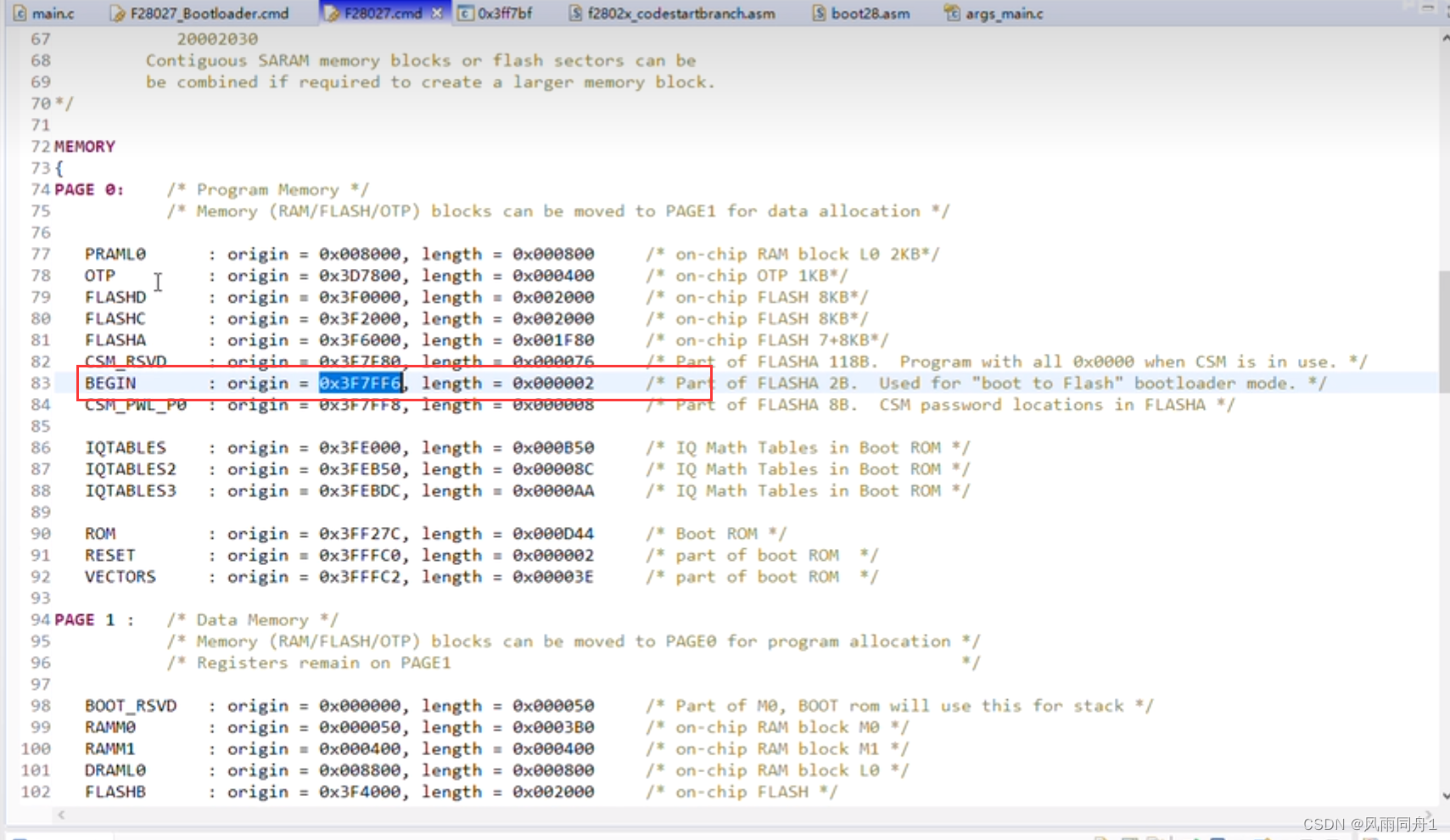1450x840 pixels.
Task: Click the '/* Data Memory */' comment
Action: coord(253,619)
